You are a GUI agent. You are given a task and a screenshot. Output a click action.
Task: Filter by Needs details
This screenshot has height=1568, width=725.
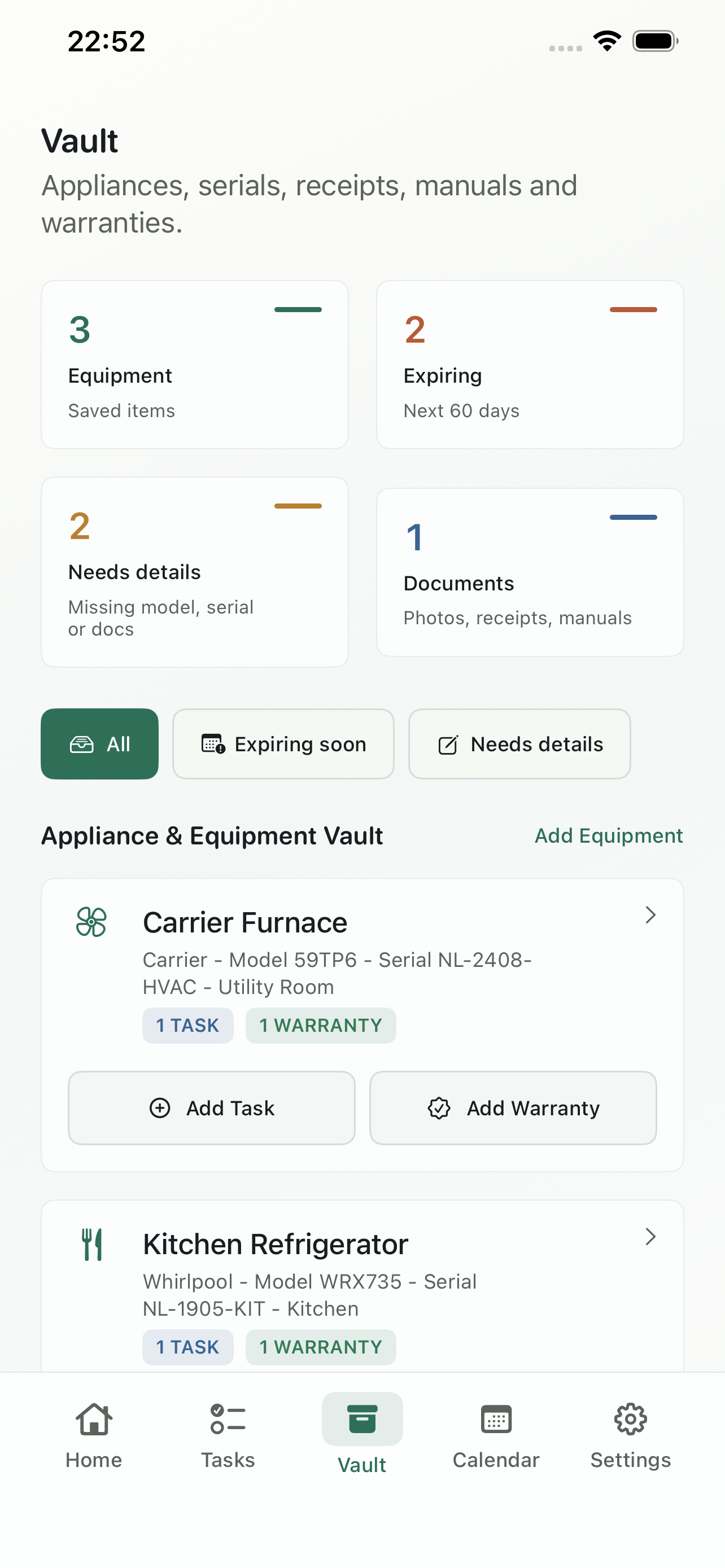520,744
